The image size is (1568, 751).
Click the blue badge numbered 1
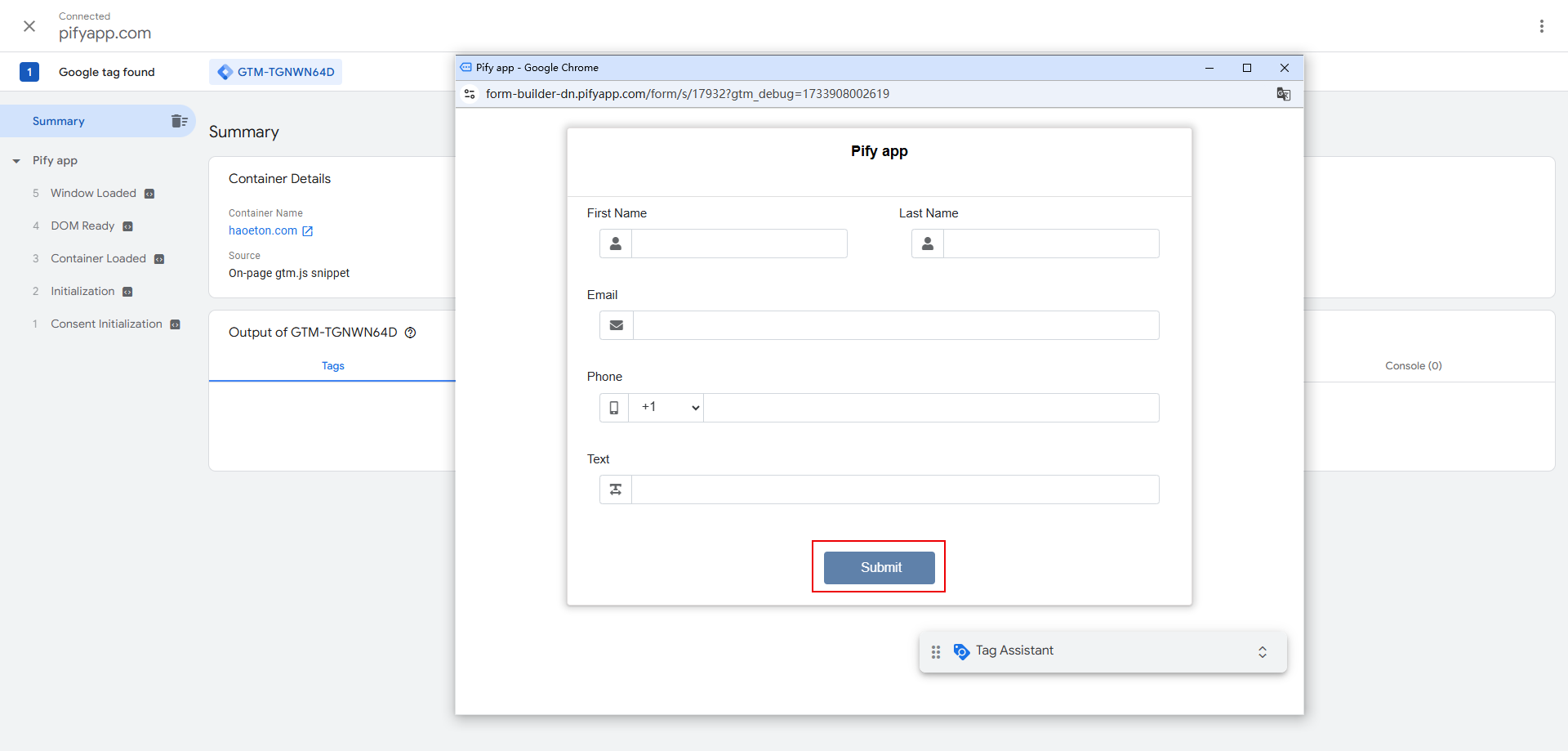pos(29,72)
